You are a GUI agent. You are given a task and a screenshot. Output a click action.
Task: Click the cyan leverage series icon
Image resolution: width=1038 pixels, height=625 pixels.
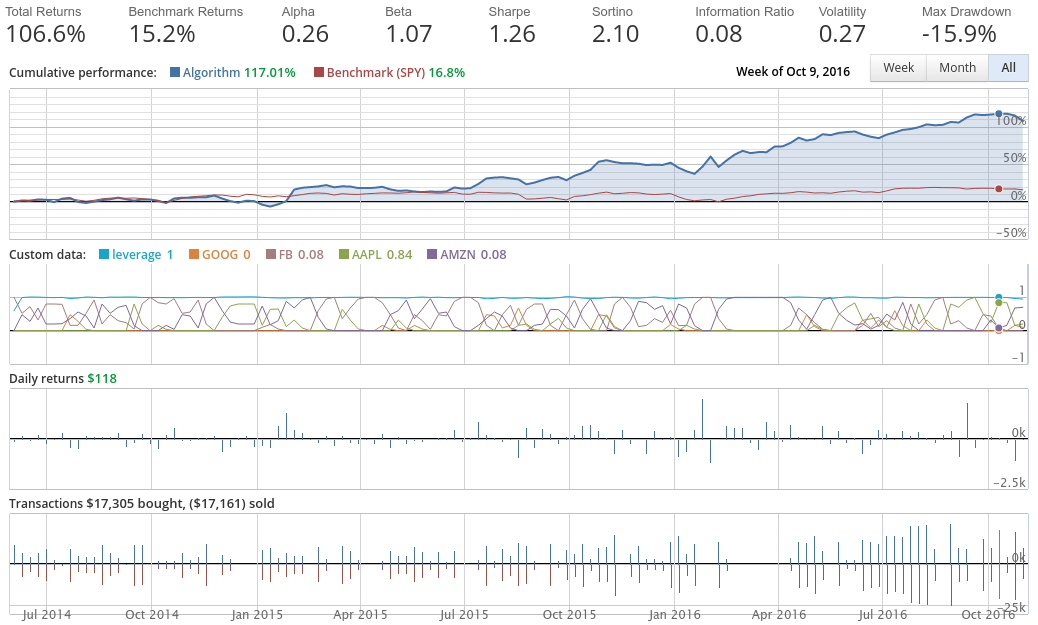[x=106, y=255]
